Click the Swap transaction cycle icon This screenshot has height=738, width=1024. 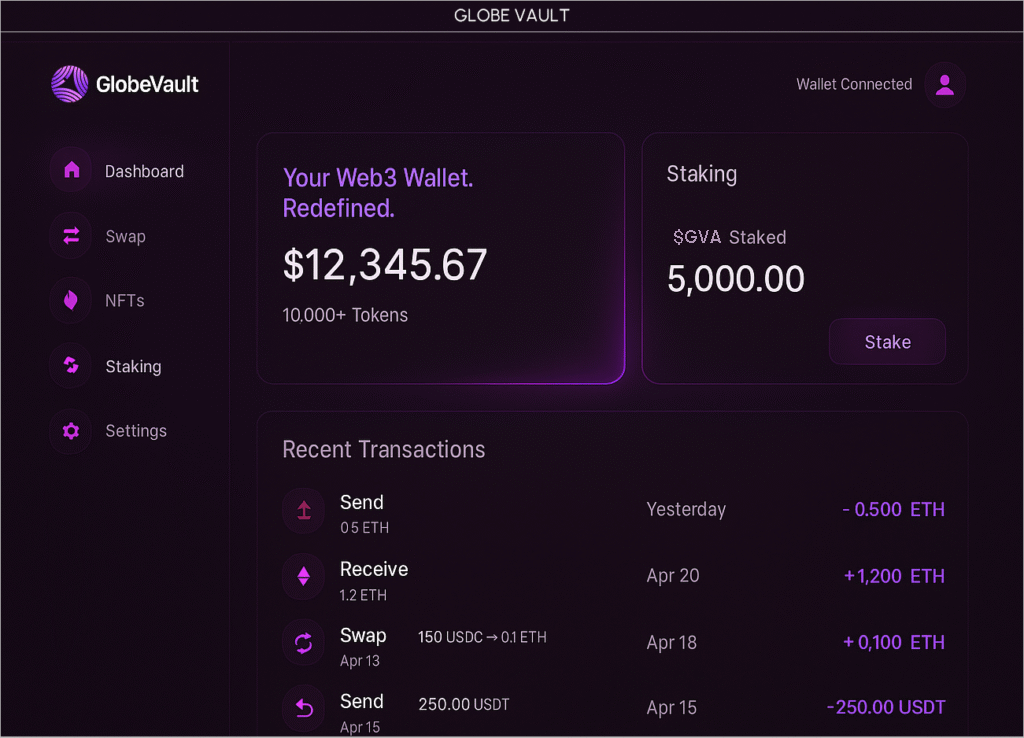pyautogui.click(x=304, y=643)
